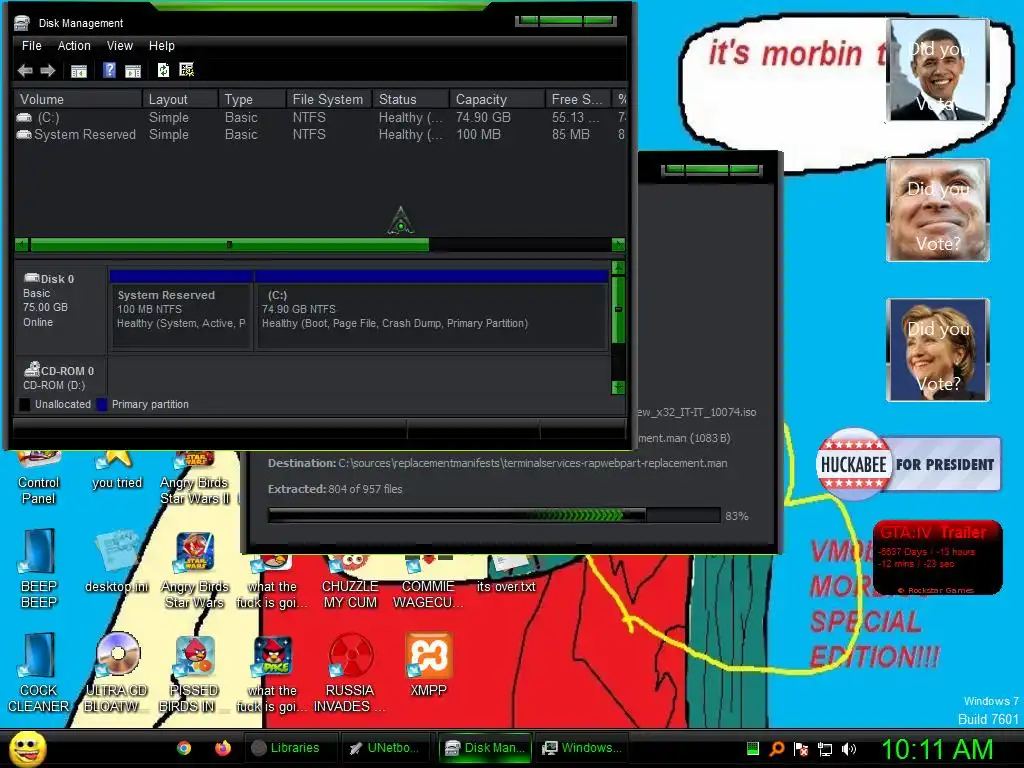Click the green horizontal scrollbar thumb
Viewport: 1024px width, 768px height.
pyautogui.click(x=229, y=245)
